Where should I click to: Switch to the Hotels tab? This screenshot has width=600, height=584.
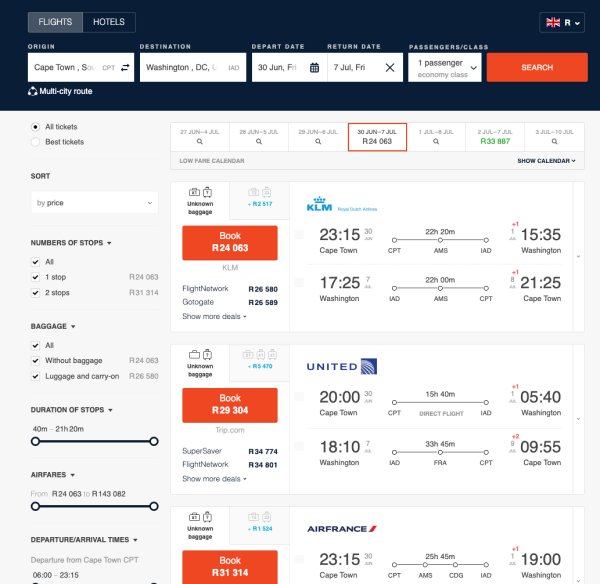pyautogui.click(x=109, y=22)
